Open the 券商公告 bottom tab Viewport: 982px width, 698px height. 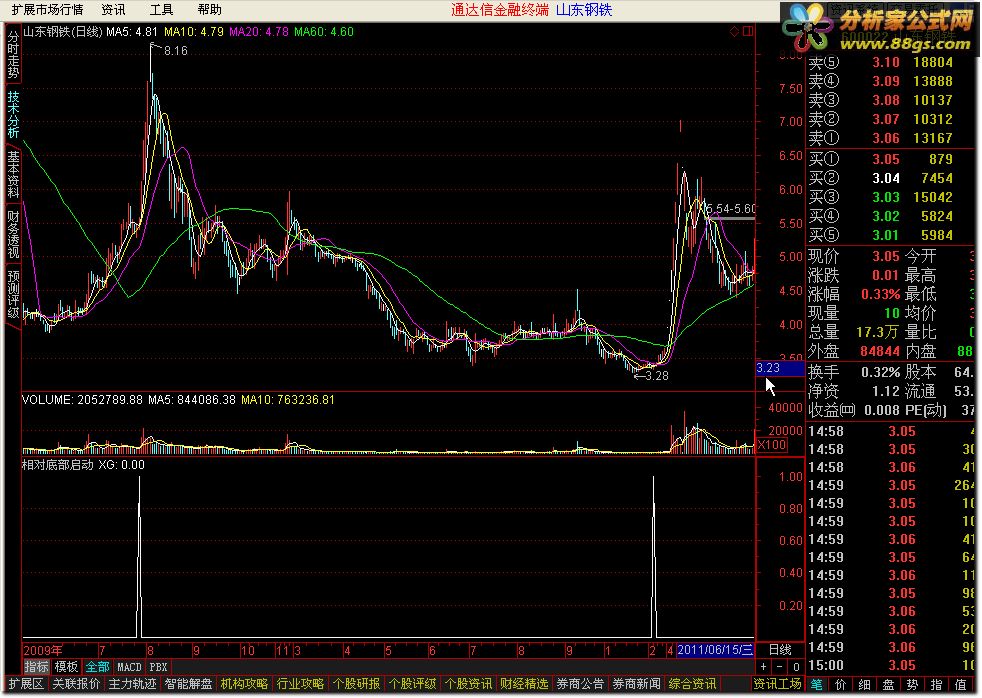[579, 684]
